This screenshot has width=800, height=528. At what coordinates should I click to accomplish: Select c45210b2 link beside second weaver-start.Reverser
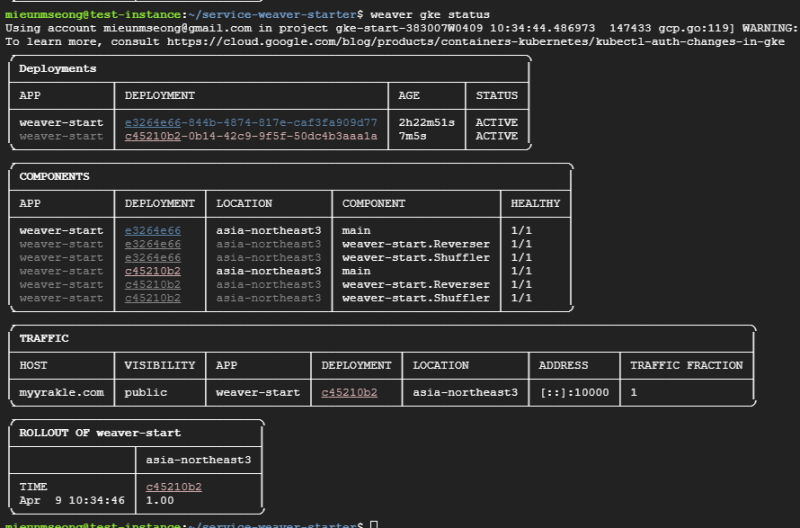click(152, 284)
